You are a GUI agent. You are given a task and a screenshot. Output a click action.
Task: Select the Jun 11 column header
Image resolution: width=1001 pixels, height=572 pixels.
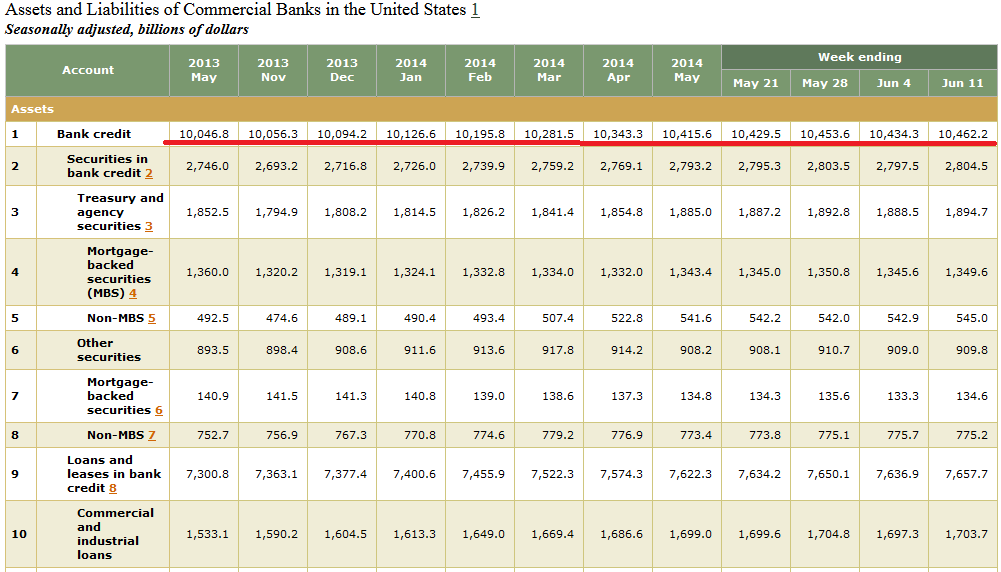coord(962,83)
